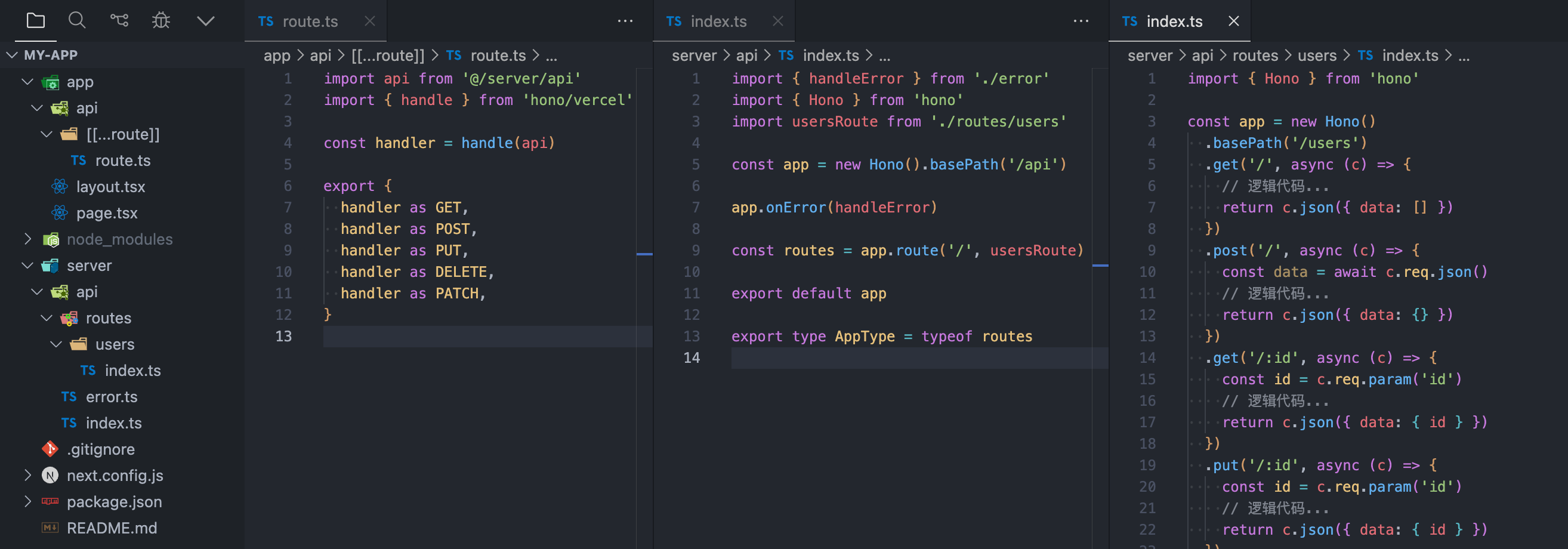Open the Explorer view in the activity bar

(36, 20)
